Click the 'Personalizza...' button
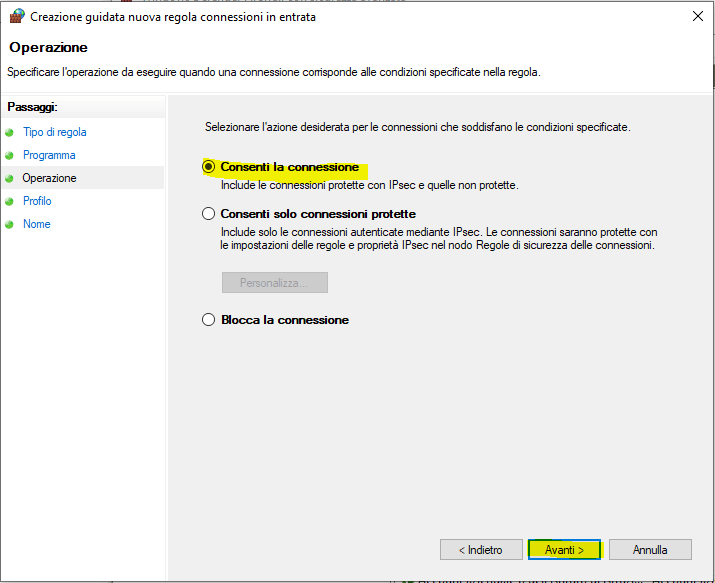Screen dimensions: 715x583 (x=274, y=283)
